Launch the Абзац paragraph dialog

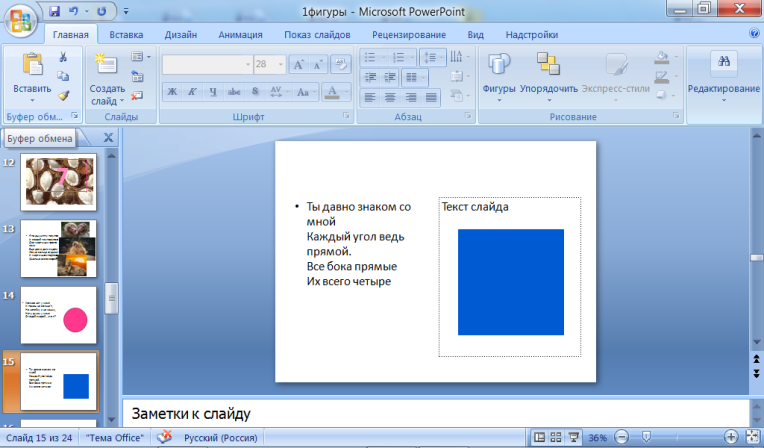click(x=468, y=116)
